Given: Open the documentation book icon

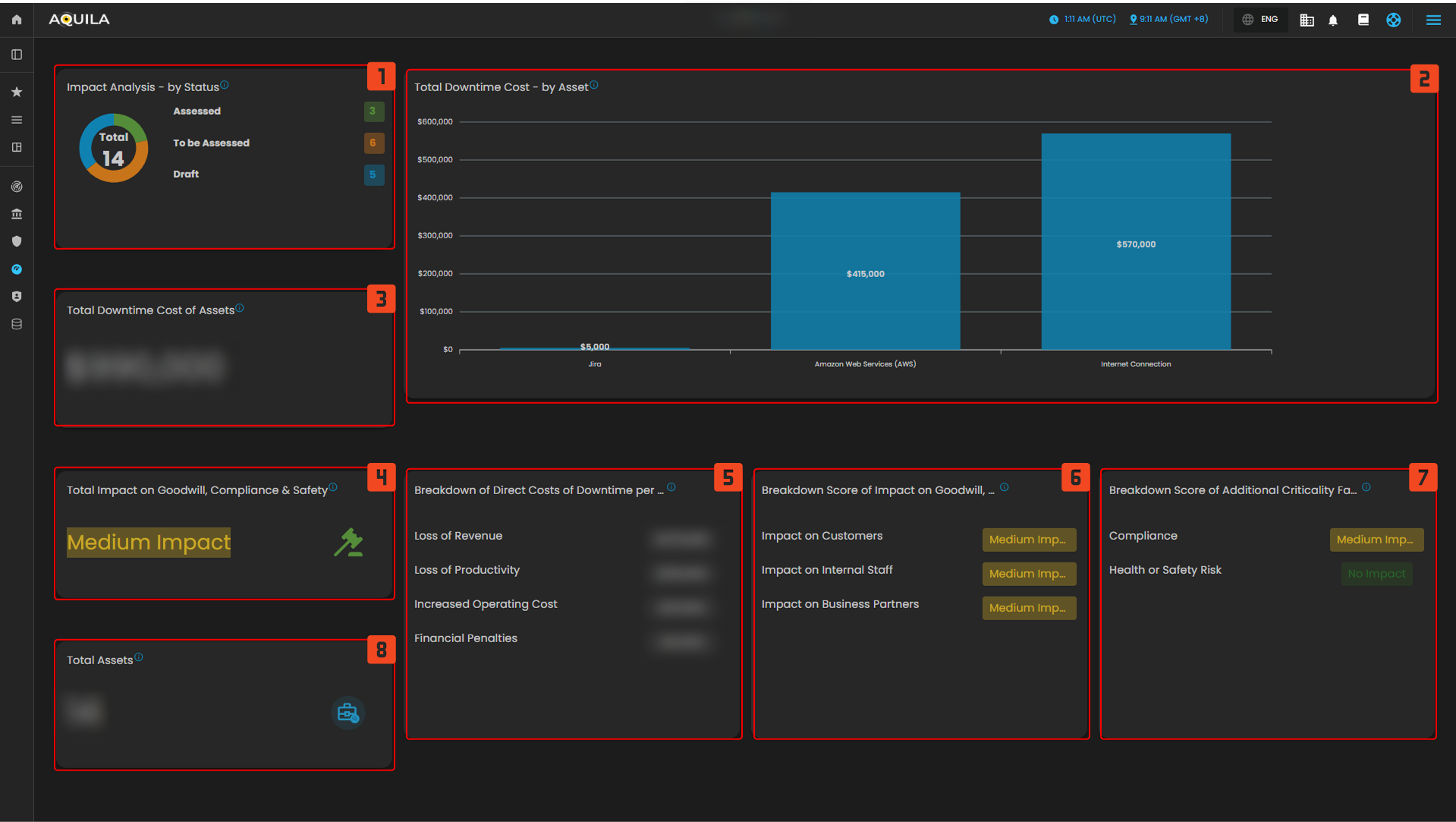Looking at the screenshot, I should coord(1363,20).
